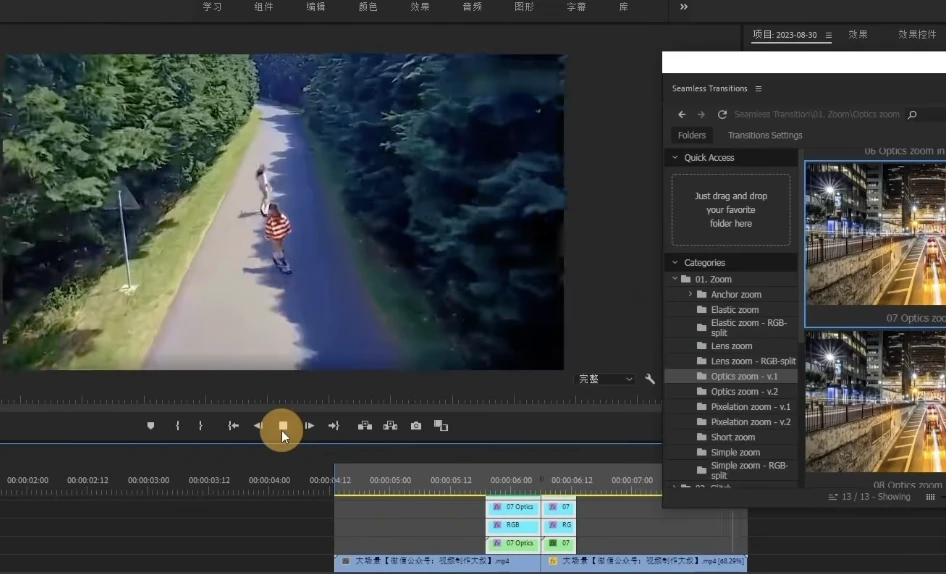Viewport: 946px width, 574px height.
Task: Select the 大场景 clip marked 68.29%
Action: point(644,561)
